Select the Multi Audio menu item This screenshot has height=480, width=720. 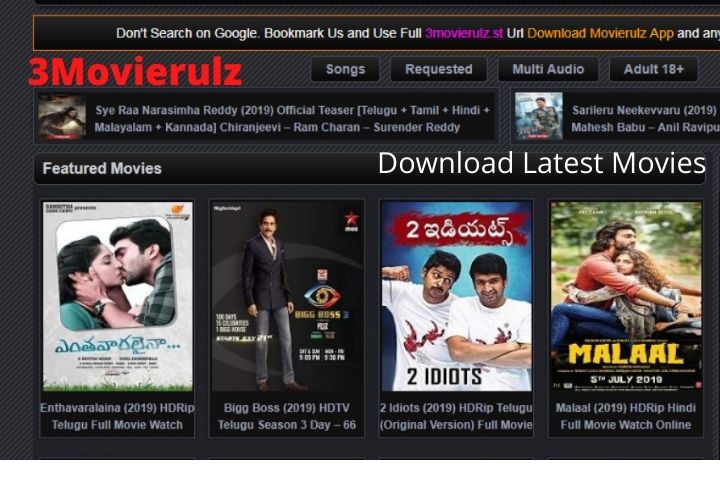pos(548,69)
